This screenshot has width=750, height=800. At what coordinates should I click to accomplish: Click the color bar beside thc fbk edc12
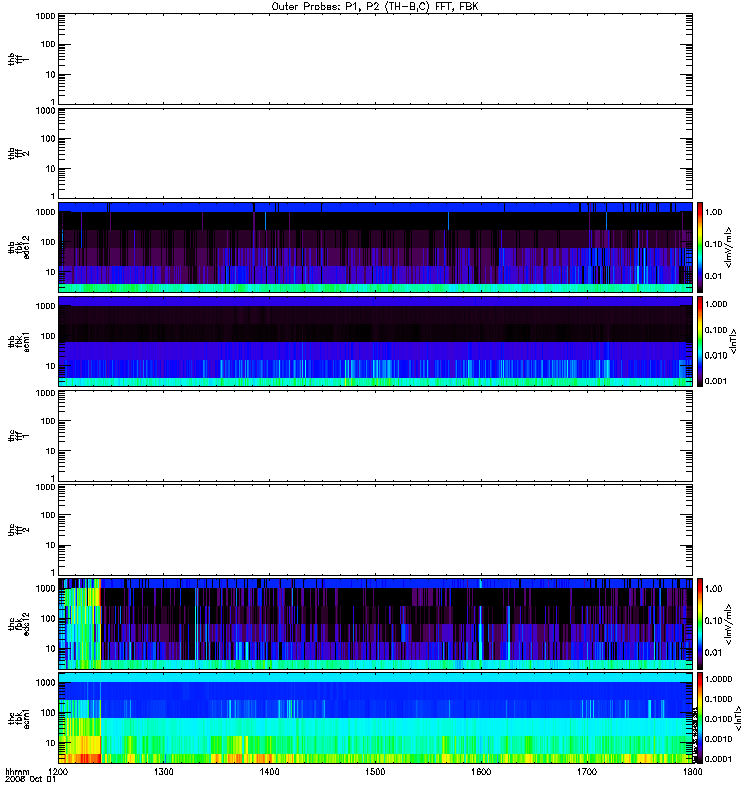pyautogui.click(x=700, y=623)
